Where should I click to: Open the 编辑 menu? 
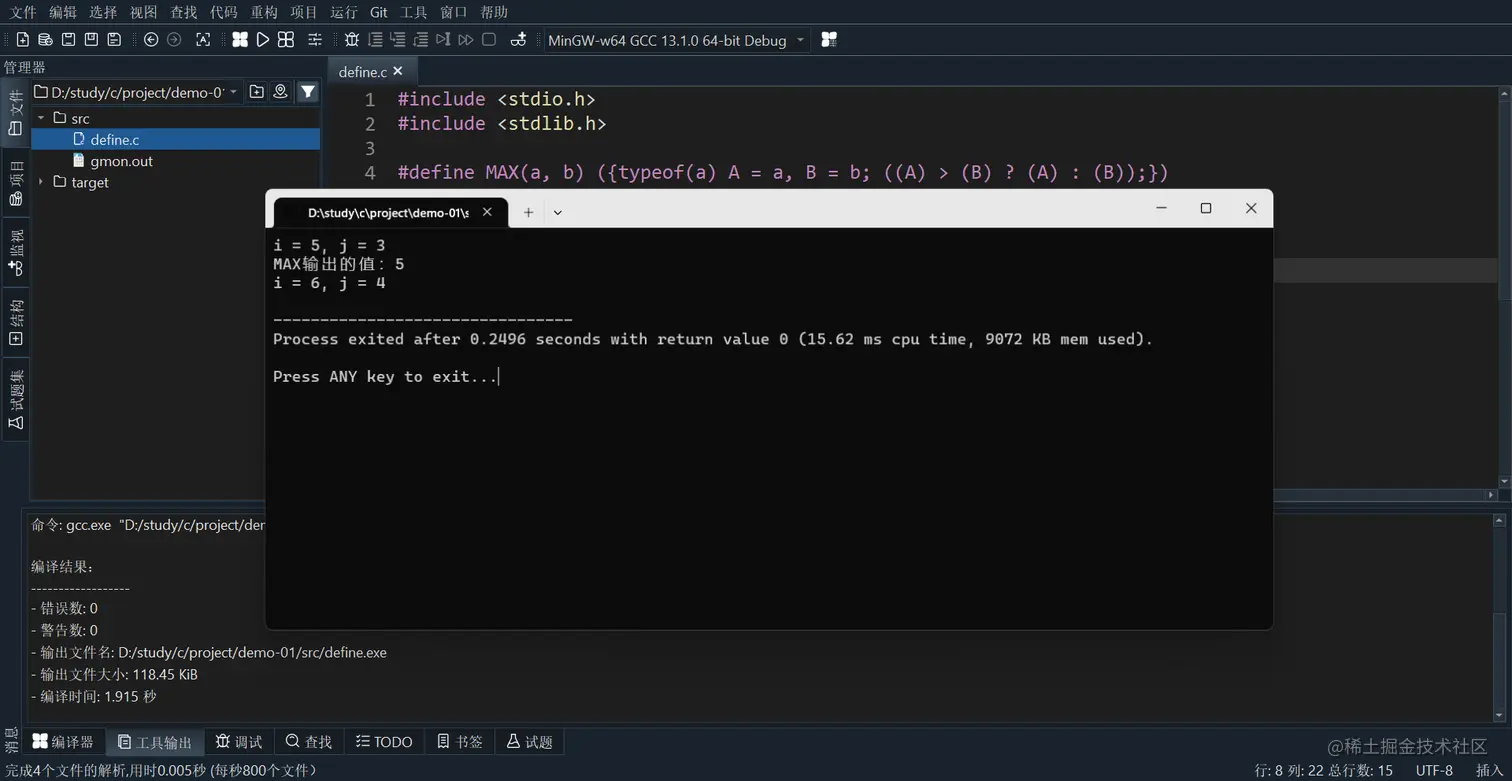(x=63, y=12)
